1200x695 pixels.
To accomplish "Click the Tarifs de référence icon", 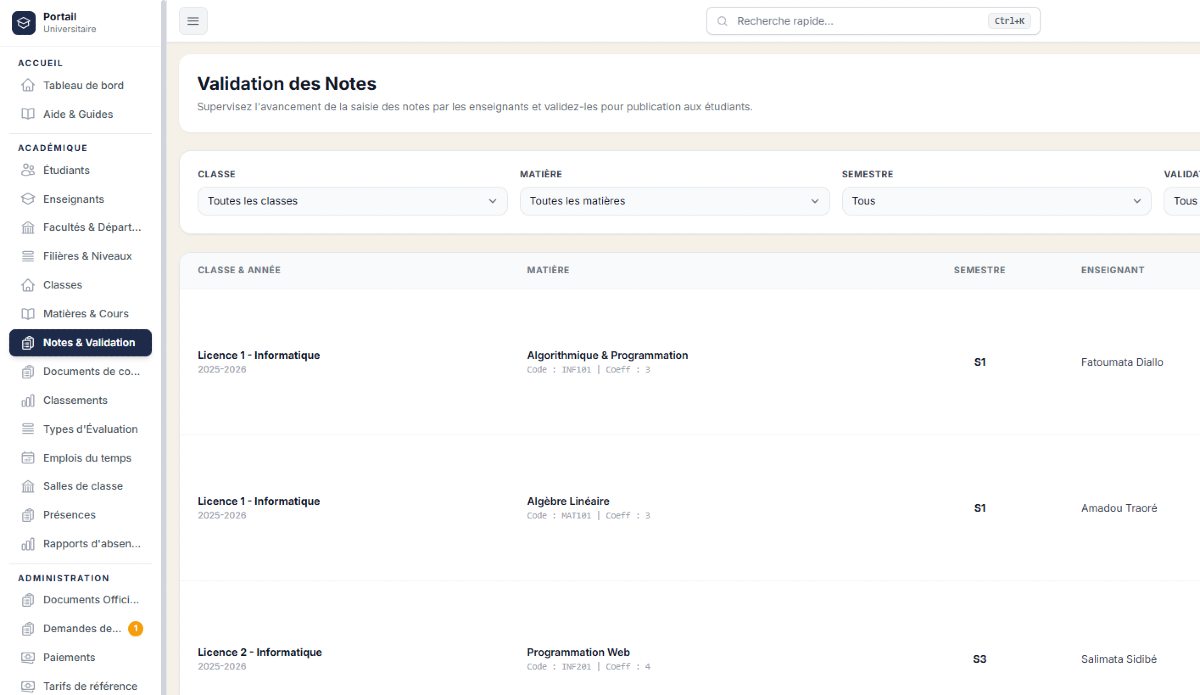I will click(x=28, y=686).
